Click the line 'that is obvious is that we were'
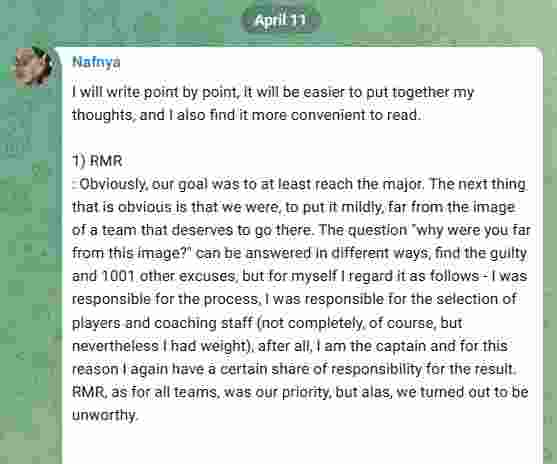Image resolution: width=557 pixels, height=464 pixels. (293, 207)
